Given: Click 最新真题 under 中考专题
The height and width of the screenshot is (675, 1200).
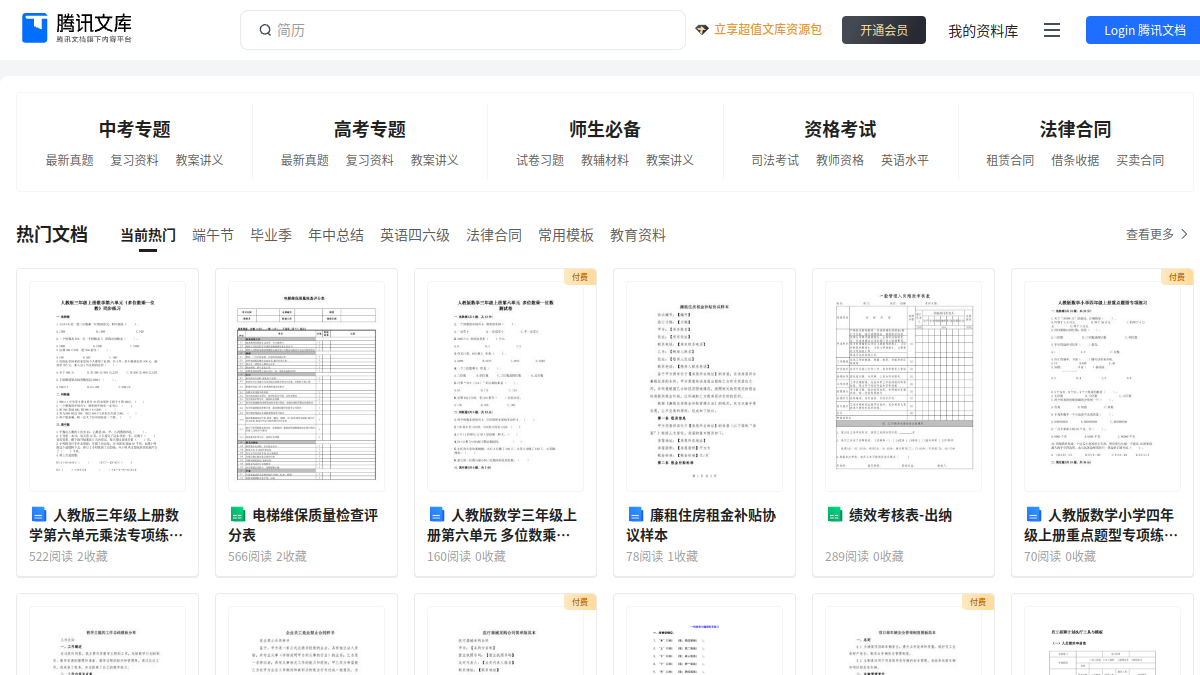Looking at the screenshot, I should pyautogui.click(x=70, y=160).
